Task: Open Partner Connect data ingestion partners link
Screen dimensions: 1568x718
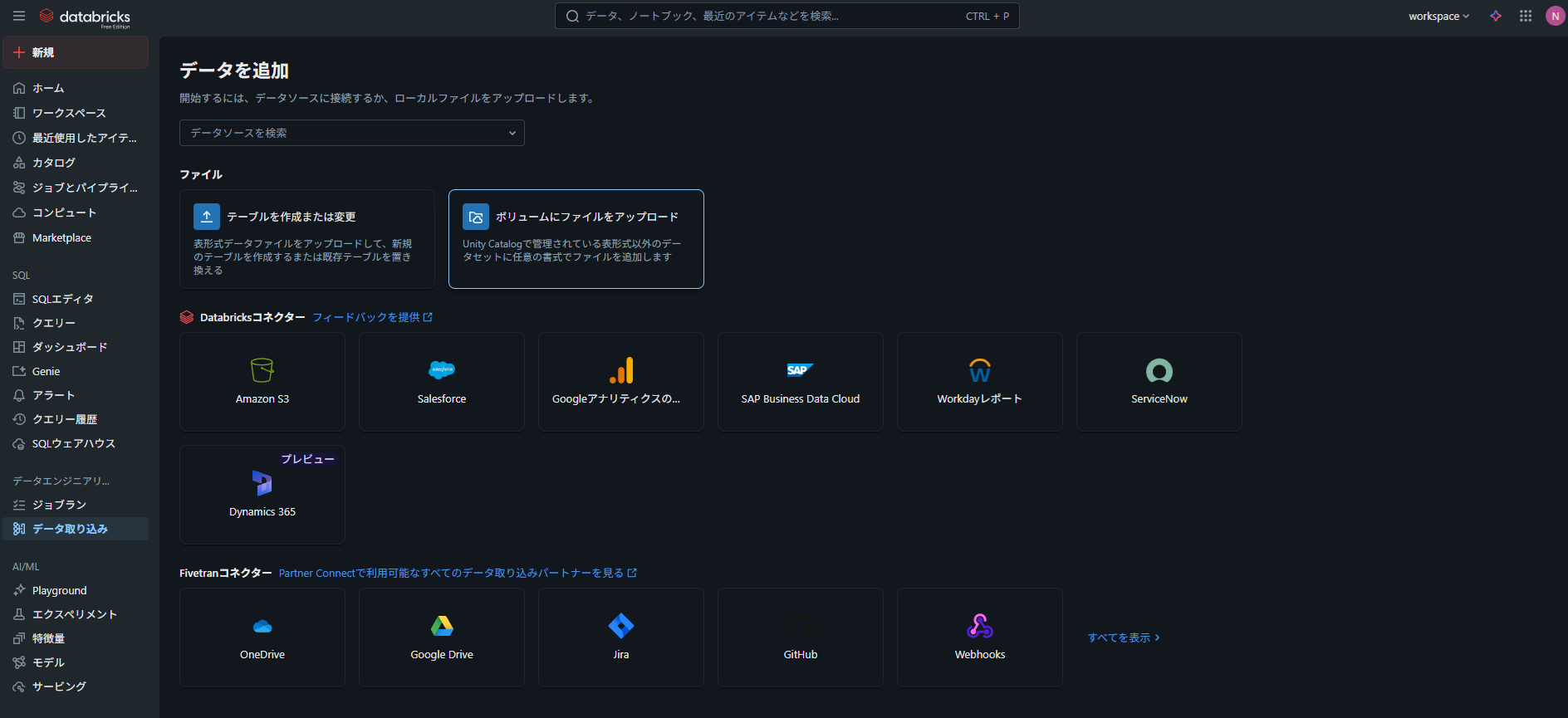Action: pos(458,573)
